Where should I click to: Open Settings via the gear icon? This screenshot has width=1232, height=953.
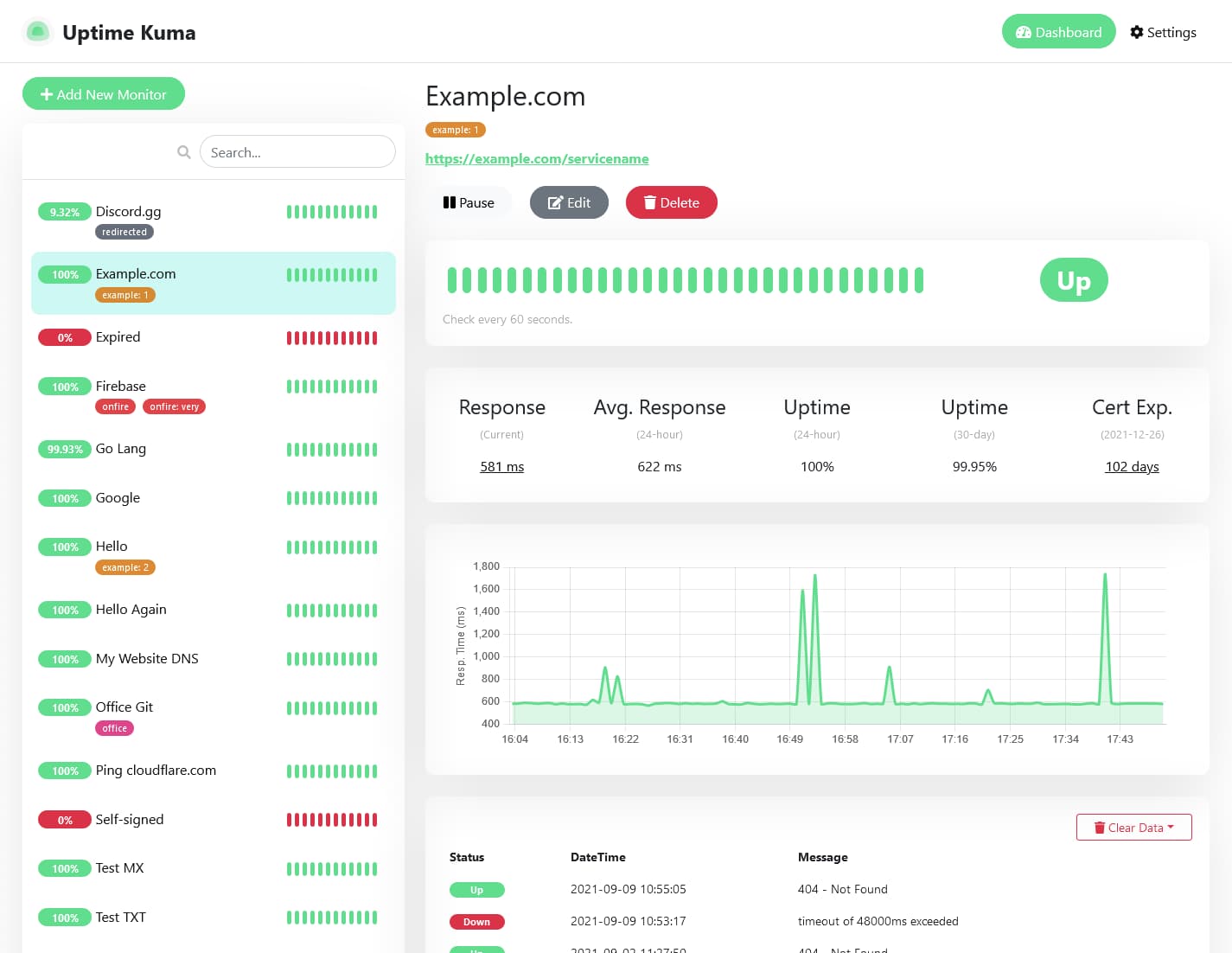click(x=1137, y=32)
